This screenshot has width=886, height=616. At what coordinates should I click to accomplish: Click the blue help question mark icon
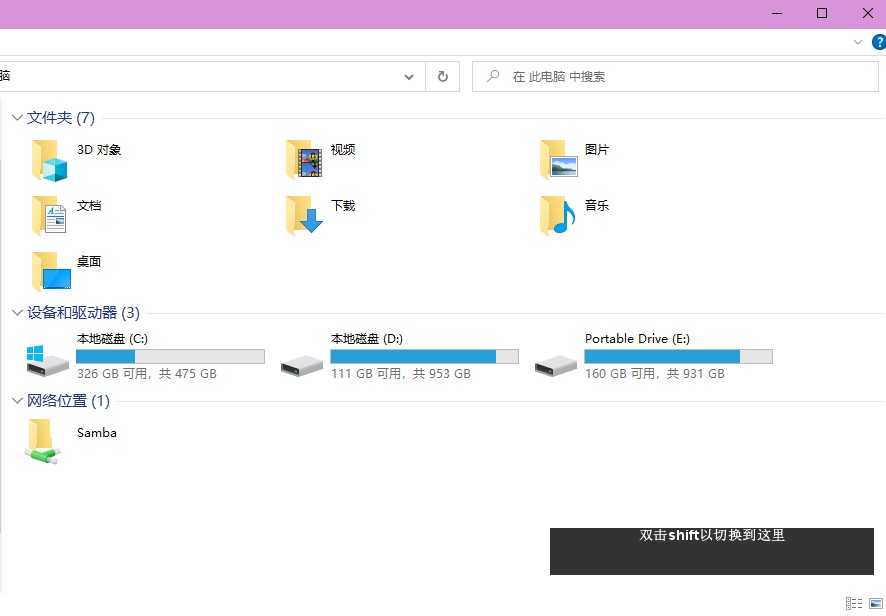click(x=879, y=42)
